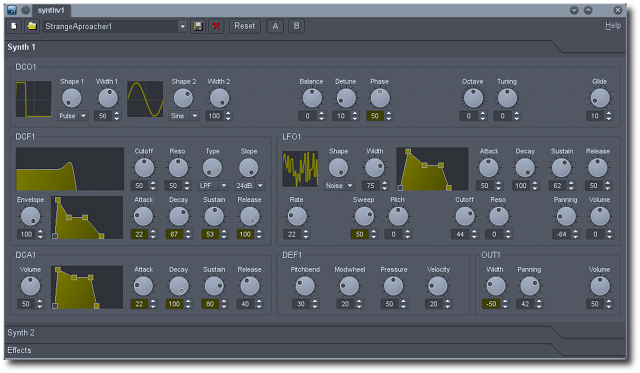Click DCO1 sine waveform display
Viewport: 640px width, 373px height.
[145, 99]
